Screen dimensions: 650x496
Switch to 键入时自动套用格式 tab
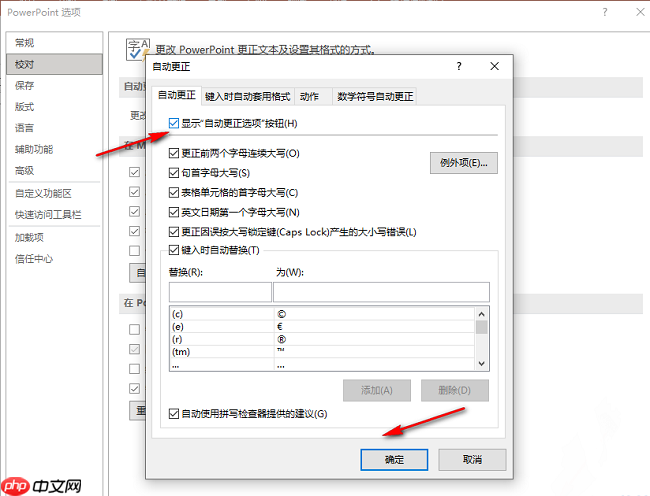(247, 97)
